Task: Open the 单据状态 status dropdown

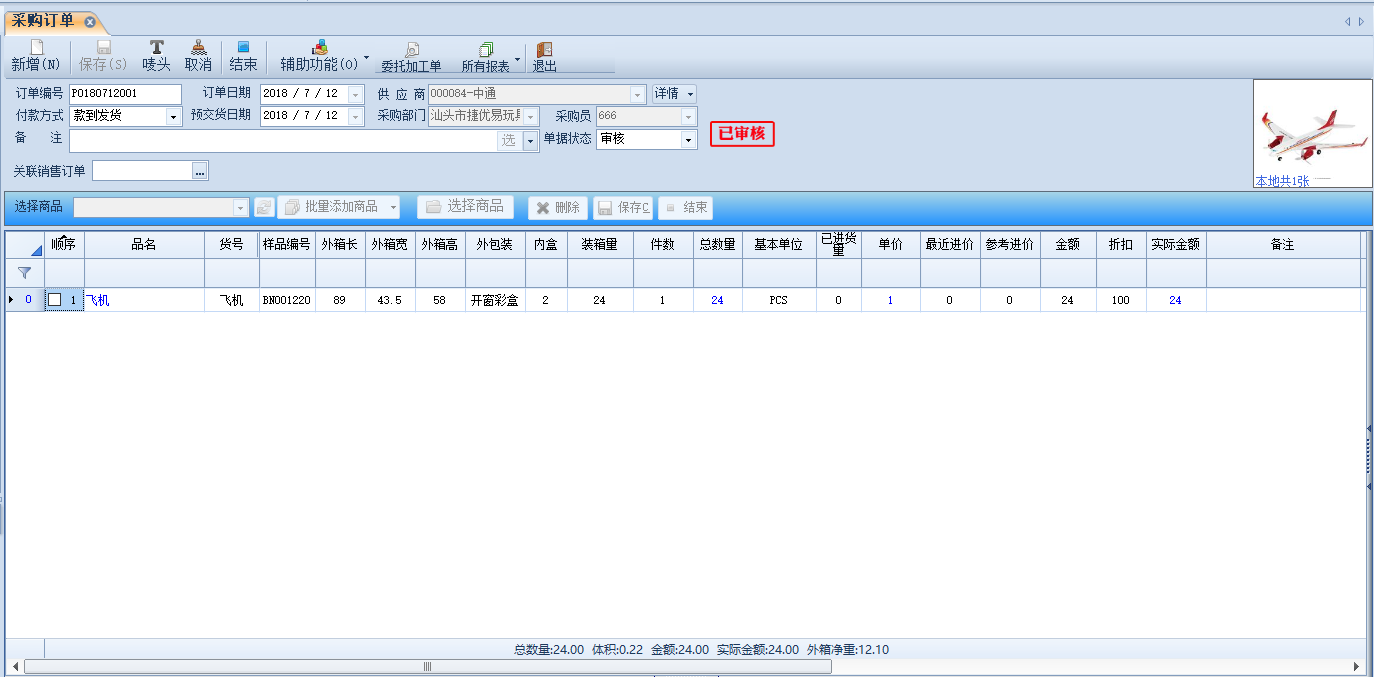Action: pos(688,140)
